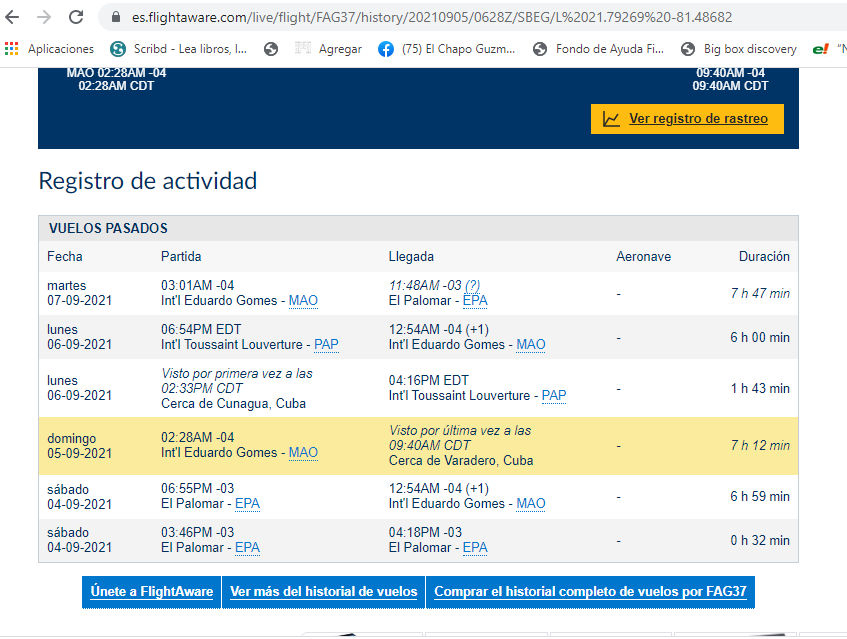Click the Aeronave column header
The height and width of the screenshot is (639, 847).
coord(643,257)
